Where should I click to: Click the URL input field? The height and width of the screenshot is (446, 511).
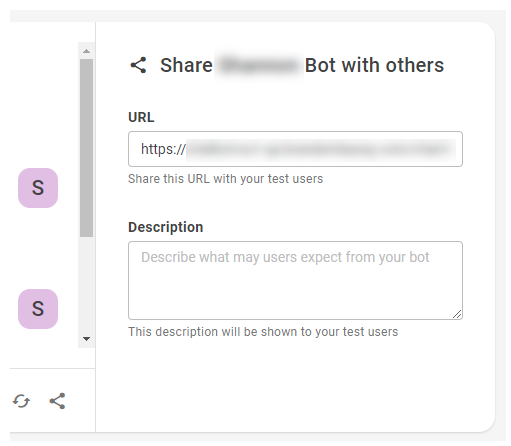point(295,149)
